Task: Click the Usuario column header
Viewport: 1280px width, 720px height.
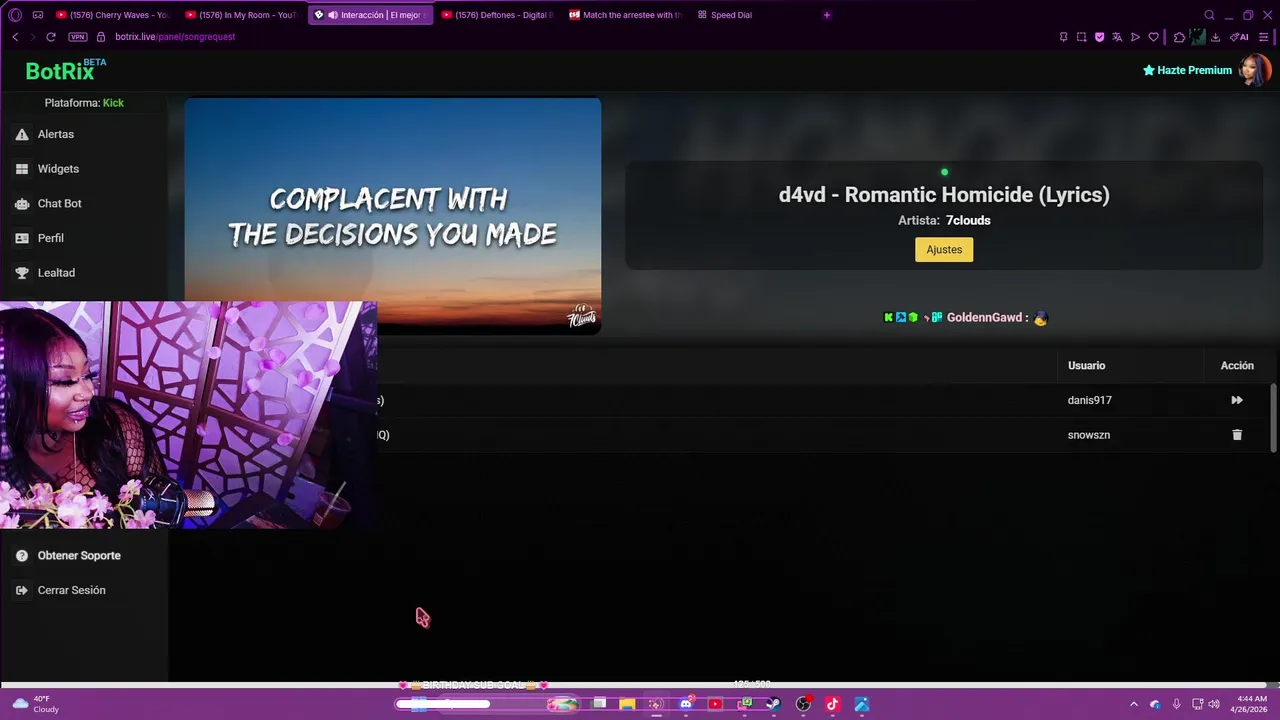Action: pos(1086,366)
